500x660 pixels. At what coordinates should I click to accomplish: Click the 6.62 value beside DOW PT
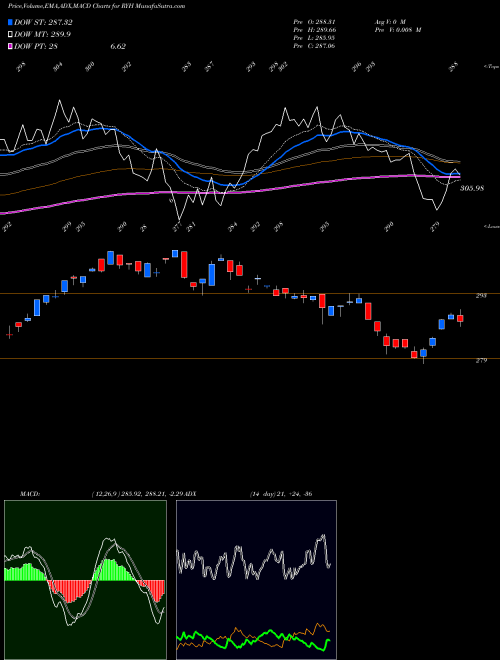pyautogui.click(x=118, y=46)
